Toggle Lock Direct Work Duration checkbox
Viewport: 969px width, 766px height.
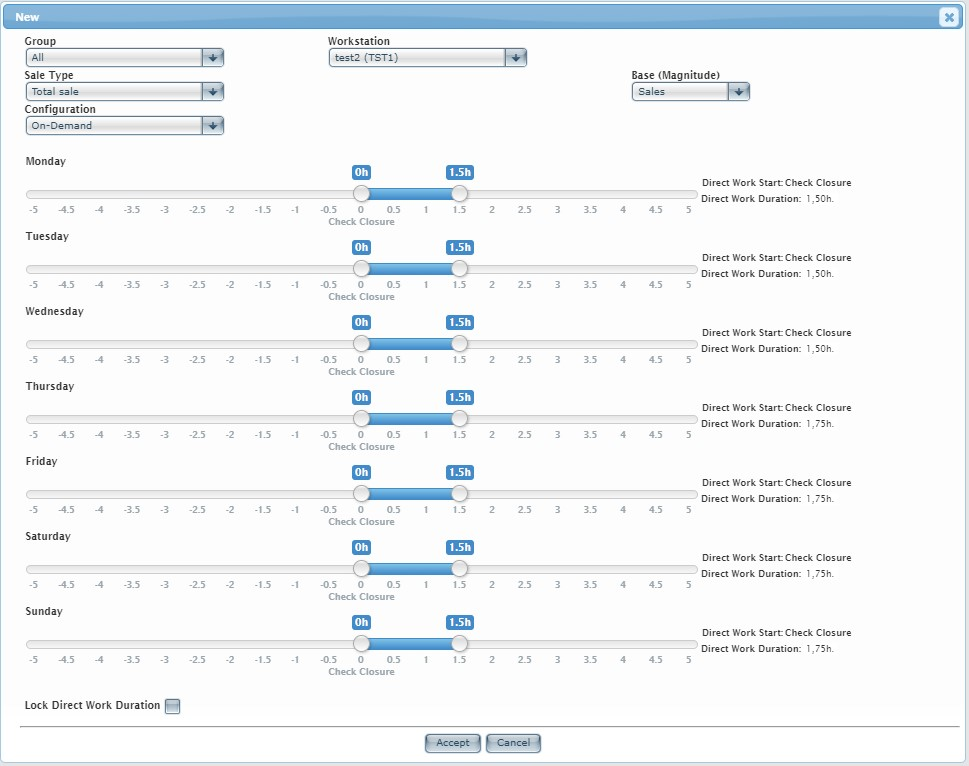click(x=172, y=707)
